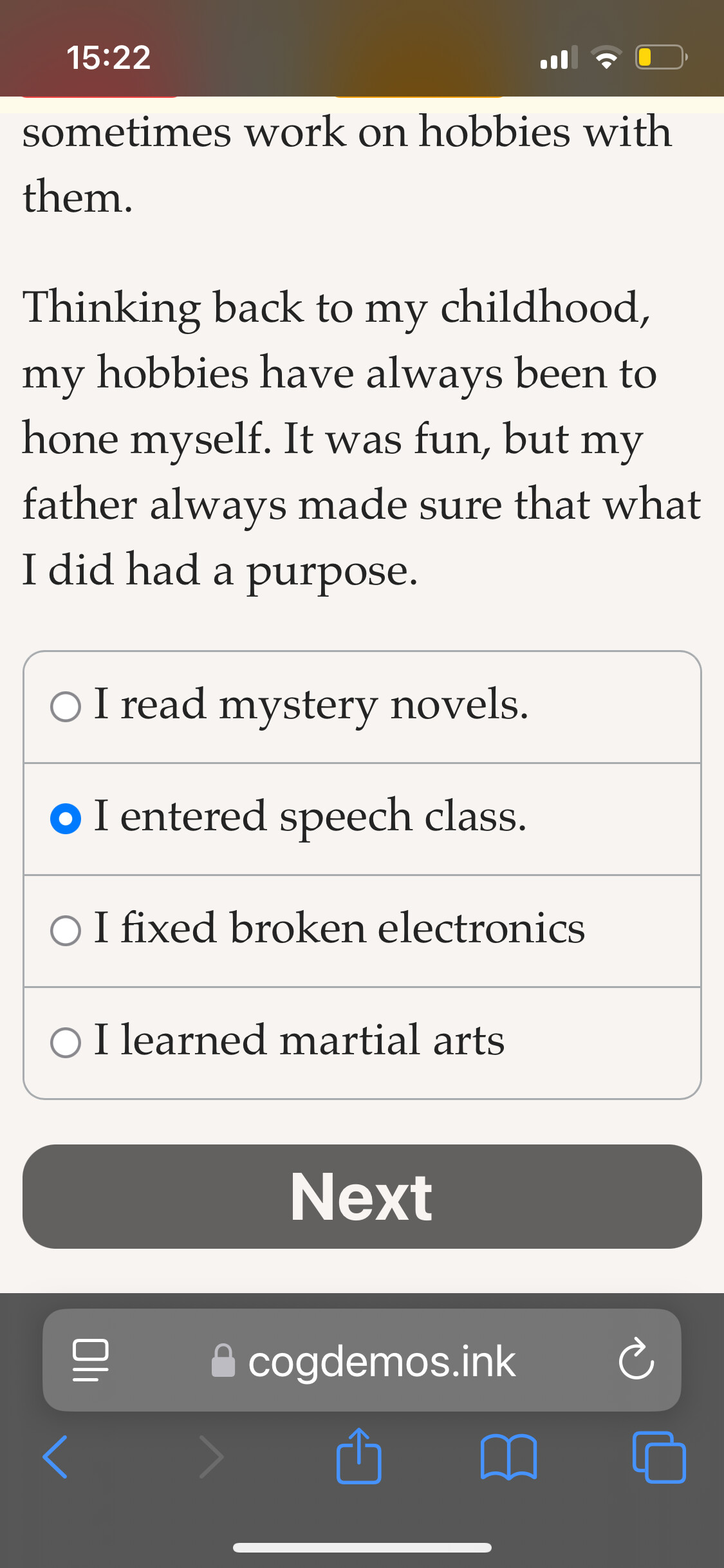724x1568 pixels.
Task: Tap the 'I fixed broken electronics' option text
Action: click(340, 928)
